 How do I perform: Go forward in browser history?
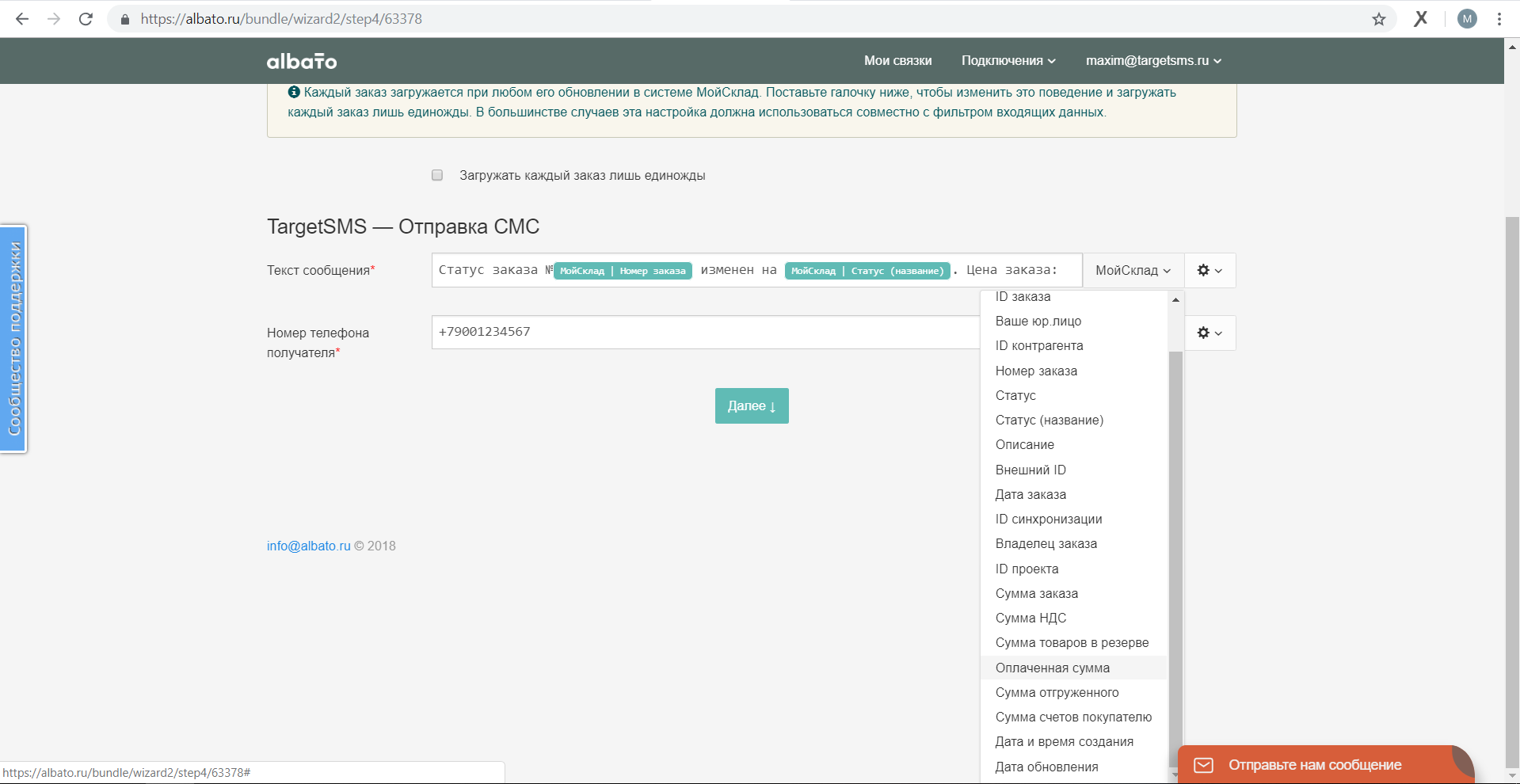pos(54,19)
